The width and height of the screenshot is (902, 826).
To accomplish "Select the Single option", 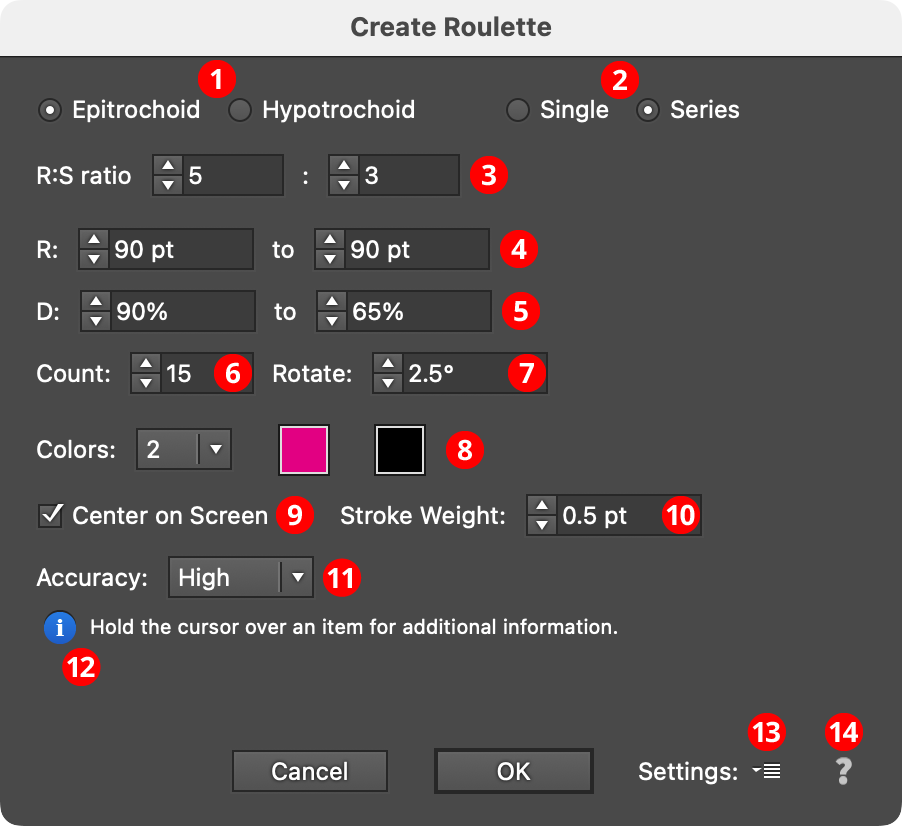I will pyautogui.click(x=518, y=110).
